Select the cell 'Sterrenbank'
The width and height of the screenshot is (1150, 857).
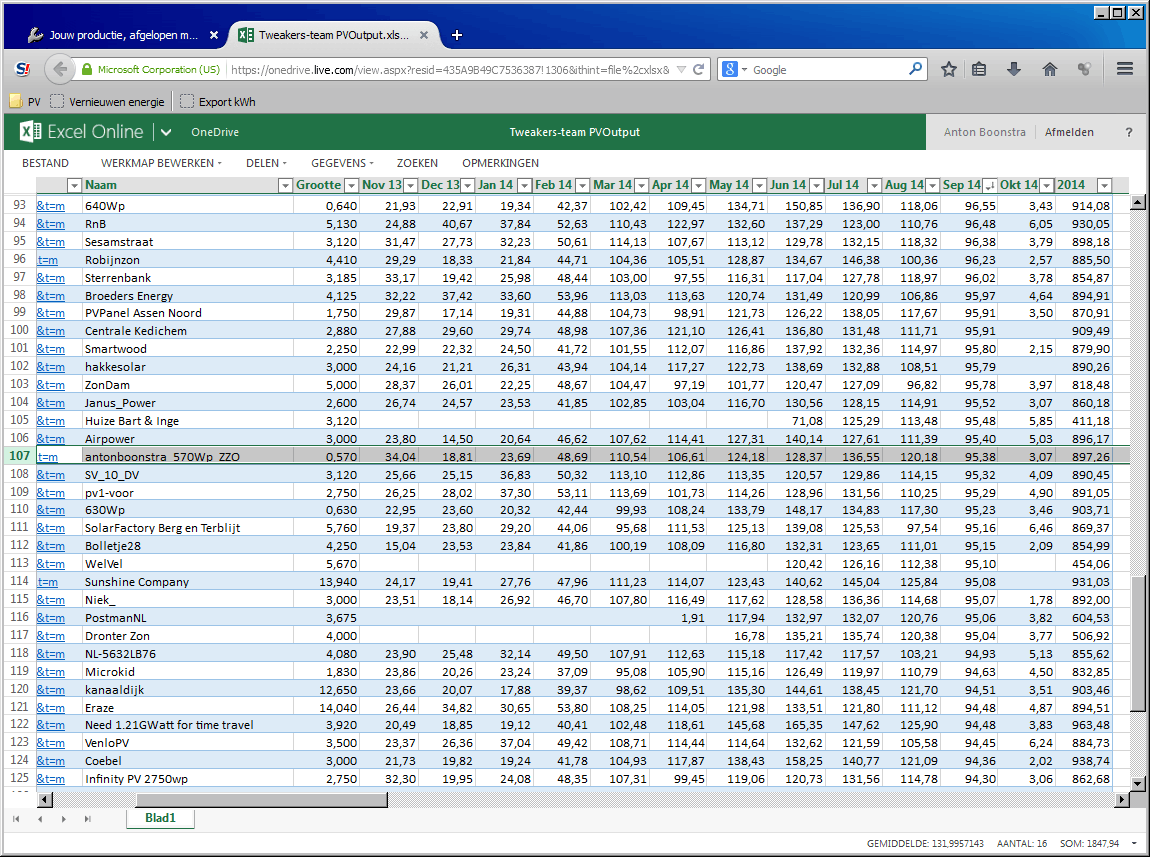coord(187,278)
